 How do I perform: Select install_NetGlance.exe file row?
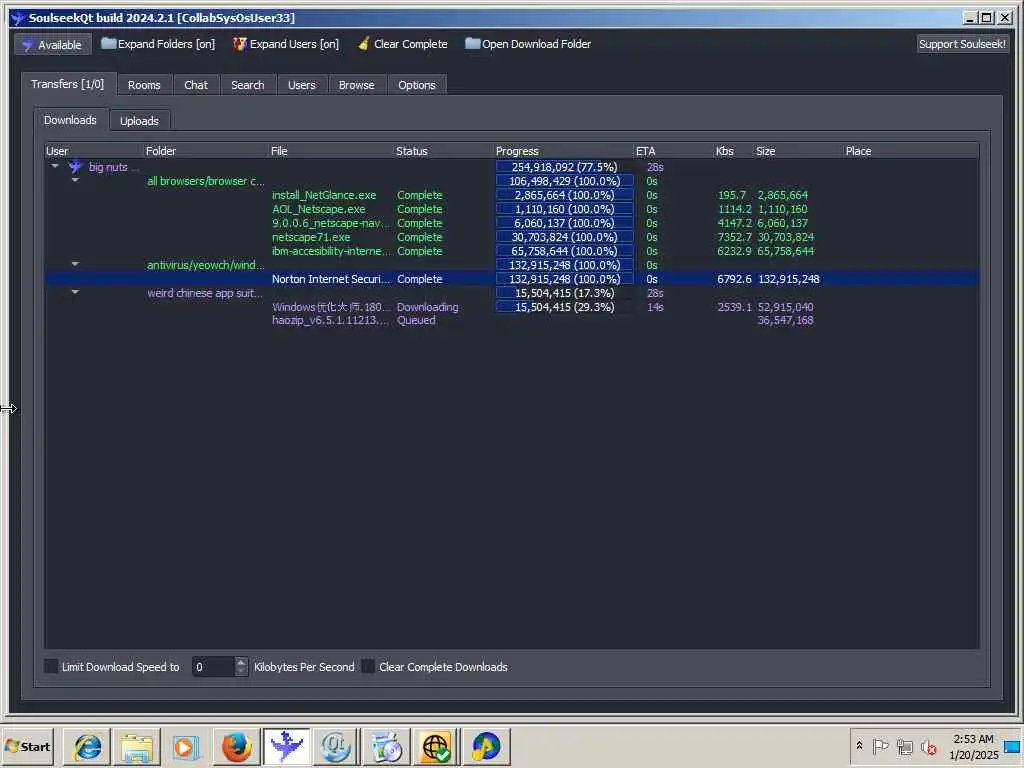pyautogui.click(x=511, y=195)
